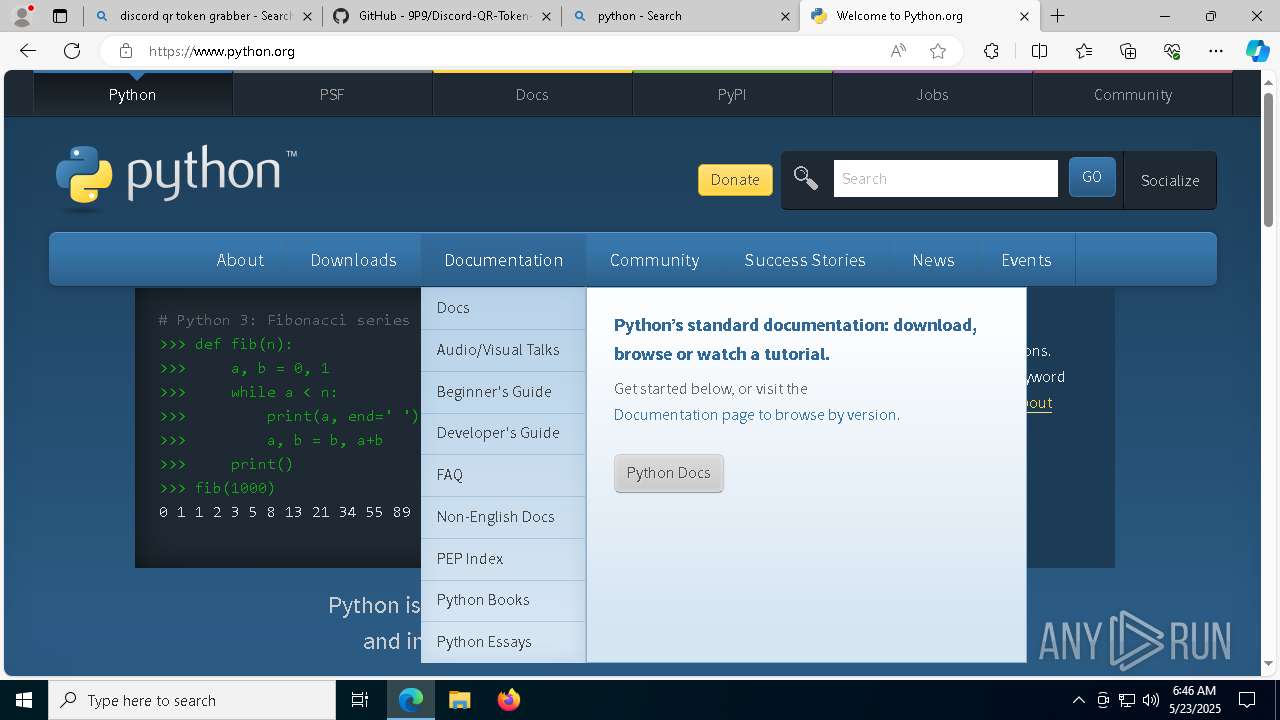
Task: Open the browser Extensions icon
Action: (x=991, y=51)
